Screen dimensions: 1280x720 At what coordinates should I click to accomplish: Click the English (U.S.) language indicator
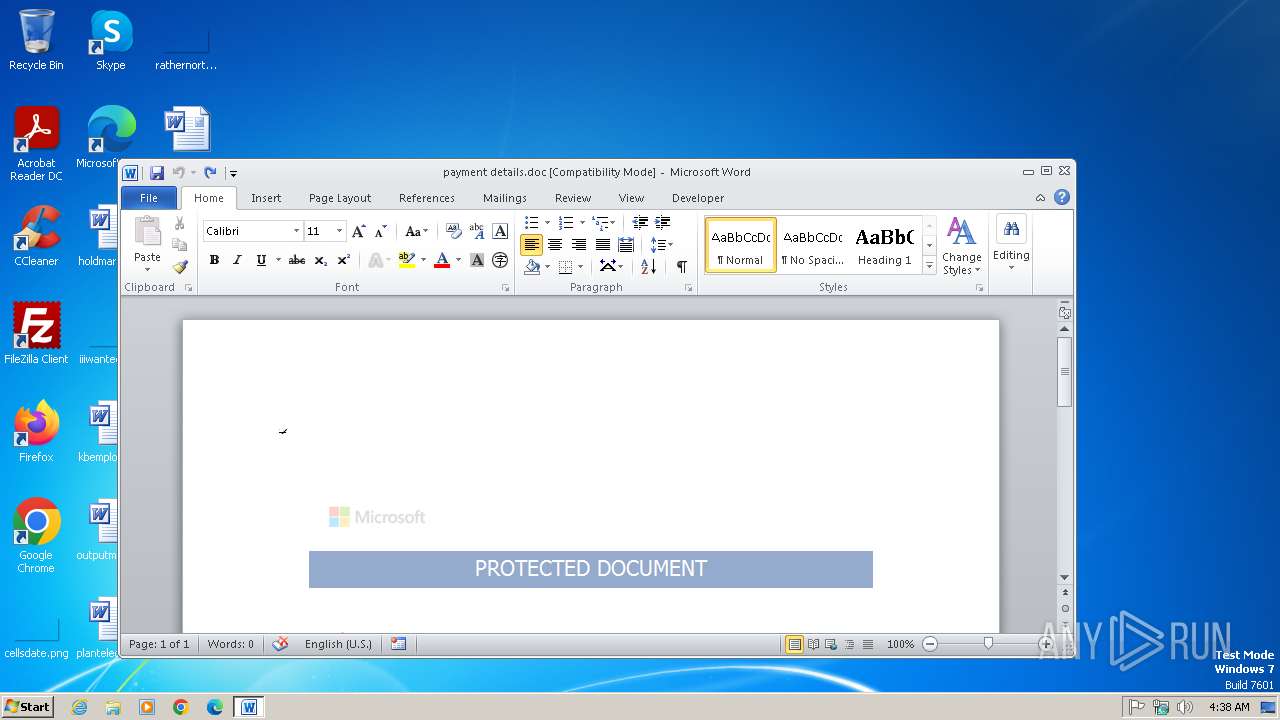338,644
